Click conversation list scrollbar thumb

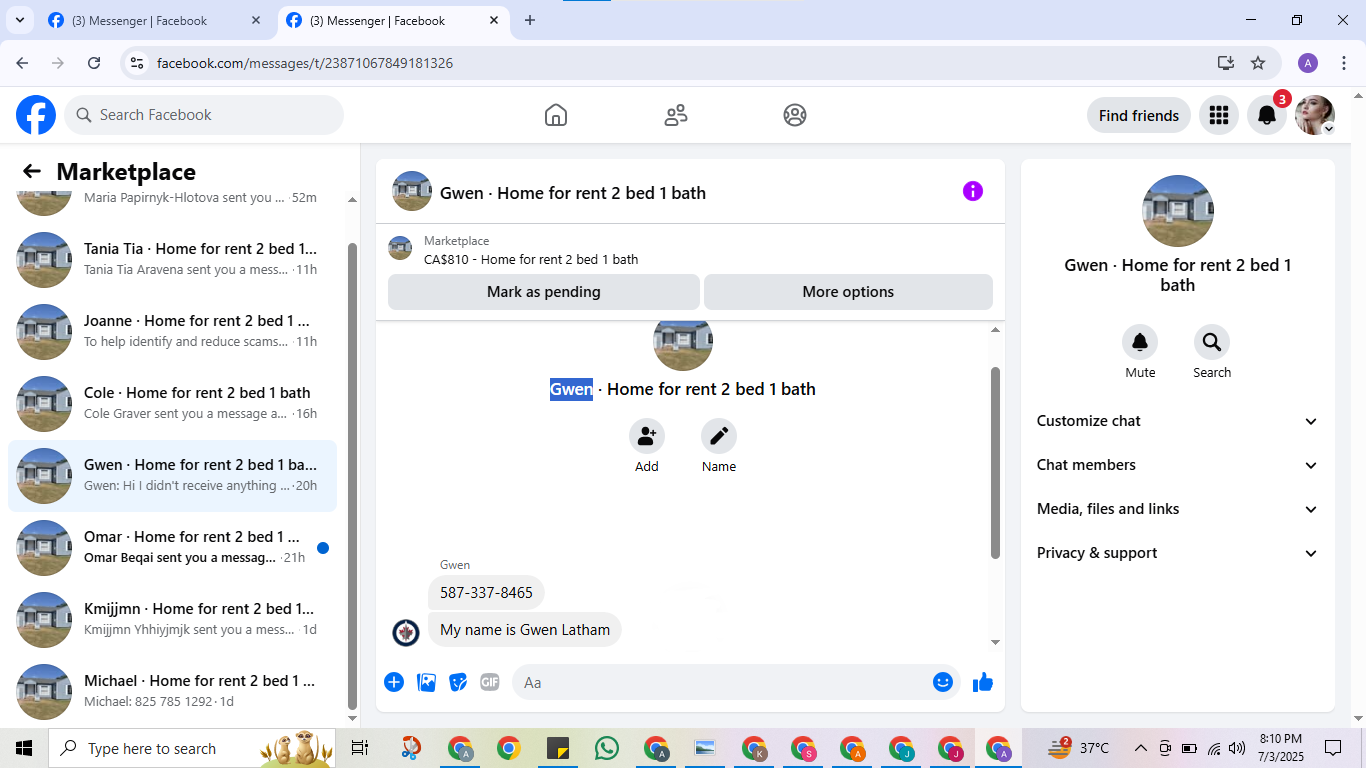352,475
